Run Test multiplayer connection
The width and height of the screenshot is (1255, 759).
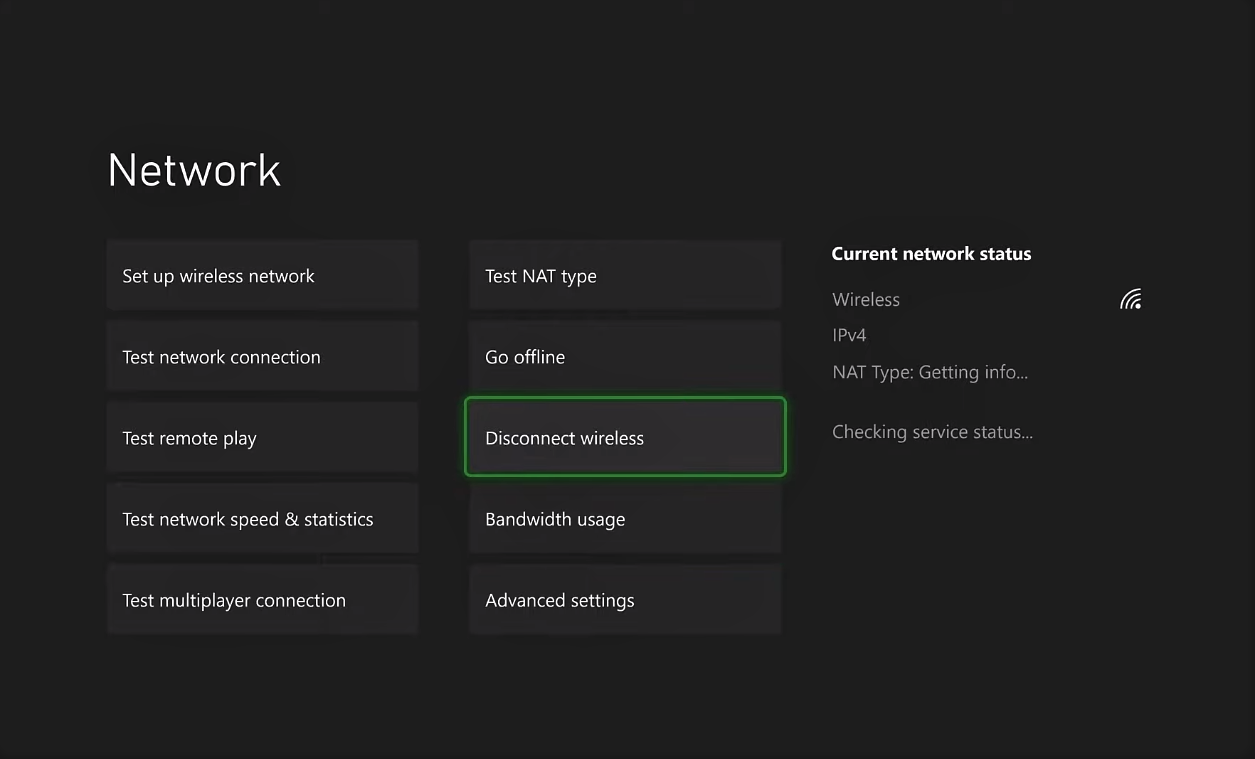262,600
